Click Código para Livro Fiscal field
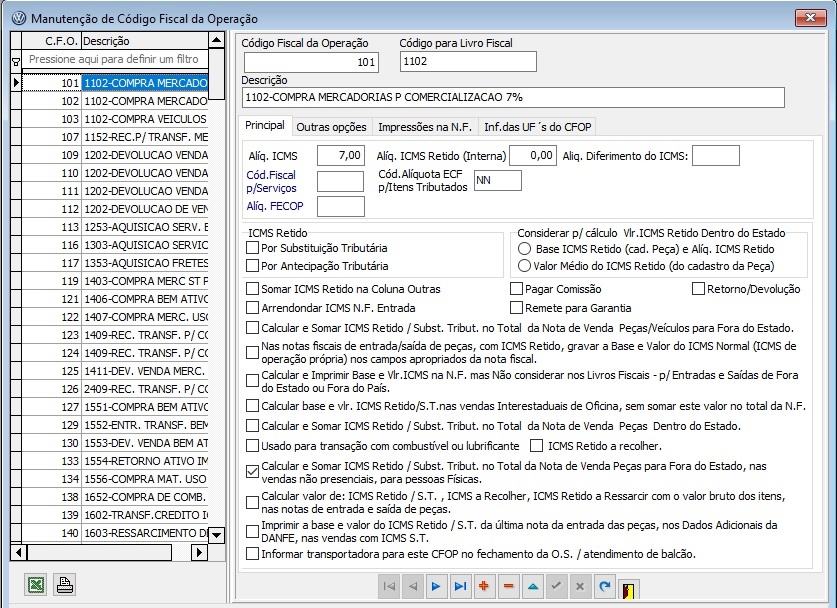837x608 pixels. [468, 61]
